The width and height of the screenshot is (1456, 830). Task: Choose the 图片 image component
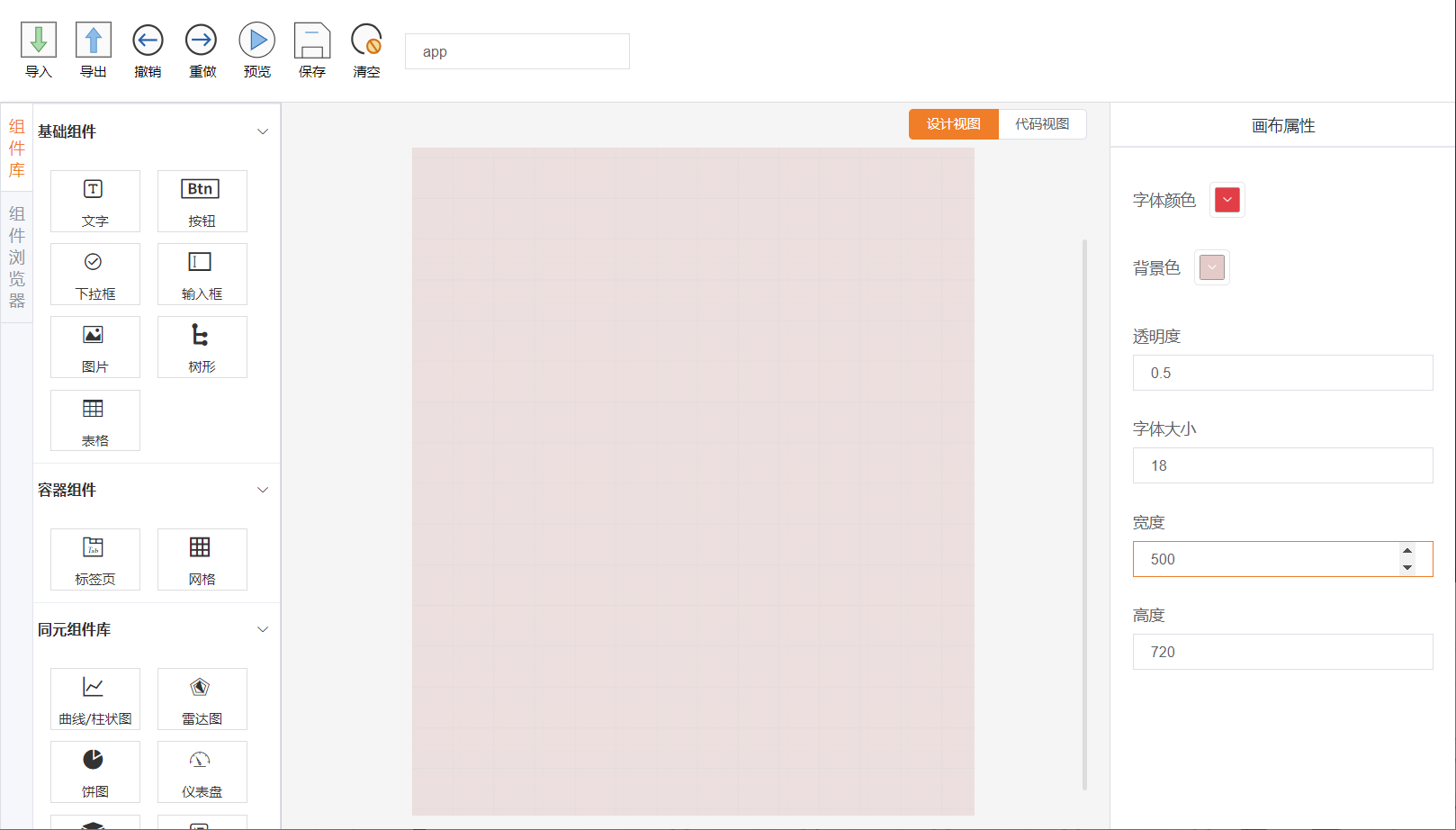95,347
